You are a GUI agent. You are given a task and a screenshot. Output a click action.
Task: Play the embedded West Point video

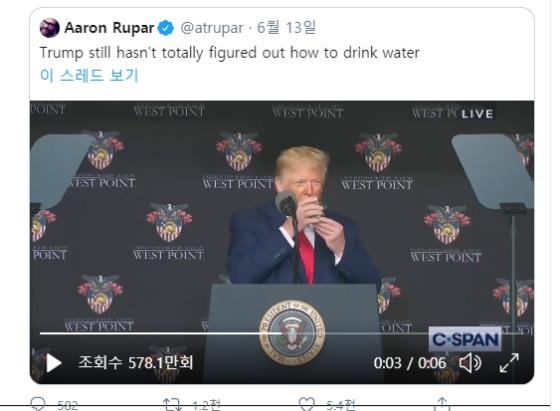coord(54,363)
